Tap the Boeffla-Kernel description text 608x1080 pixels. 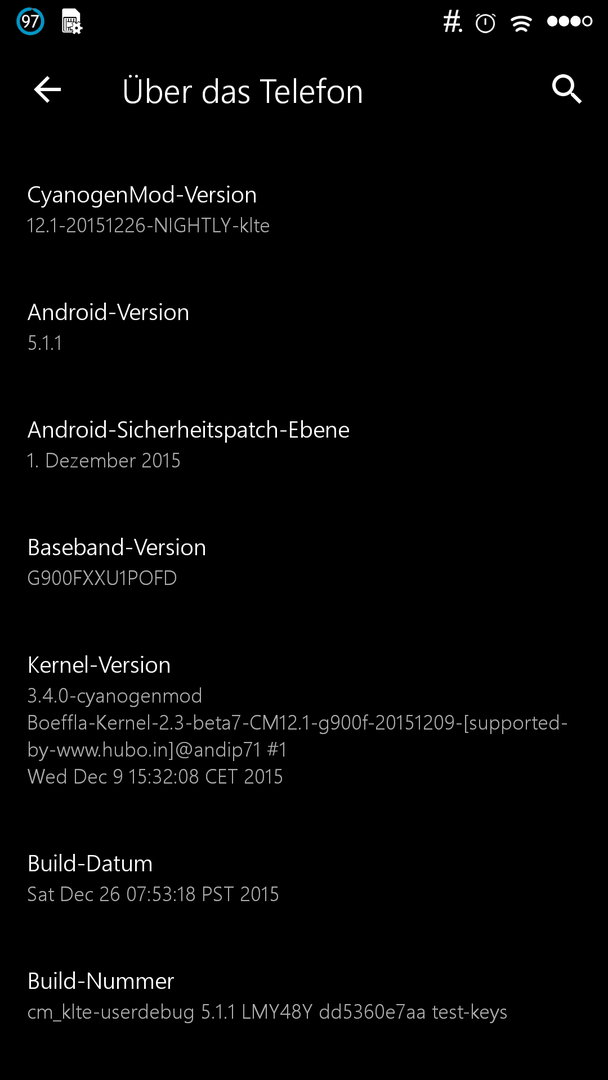tap(297, 736)
